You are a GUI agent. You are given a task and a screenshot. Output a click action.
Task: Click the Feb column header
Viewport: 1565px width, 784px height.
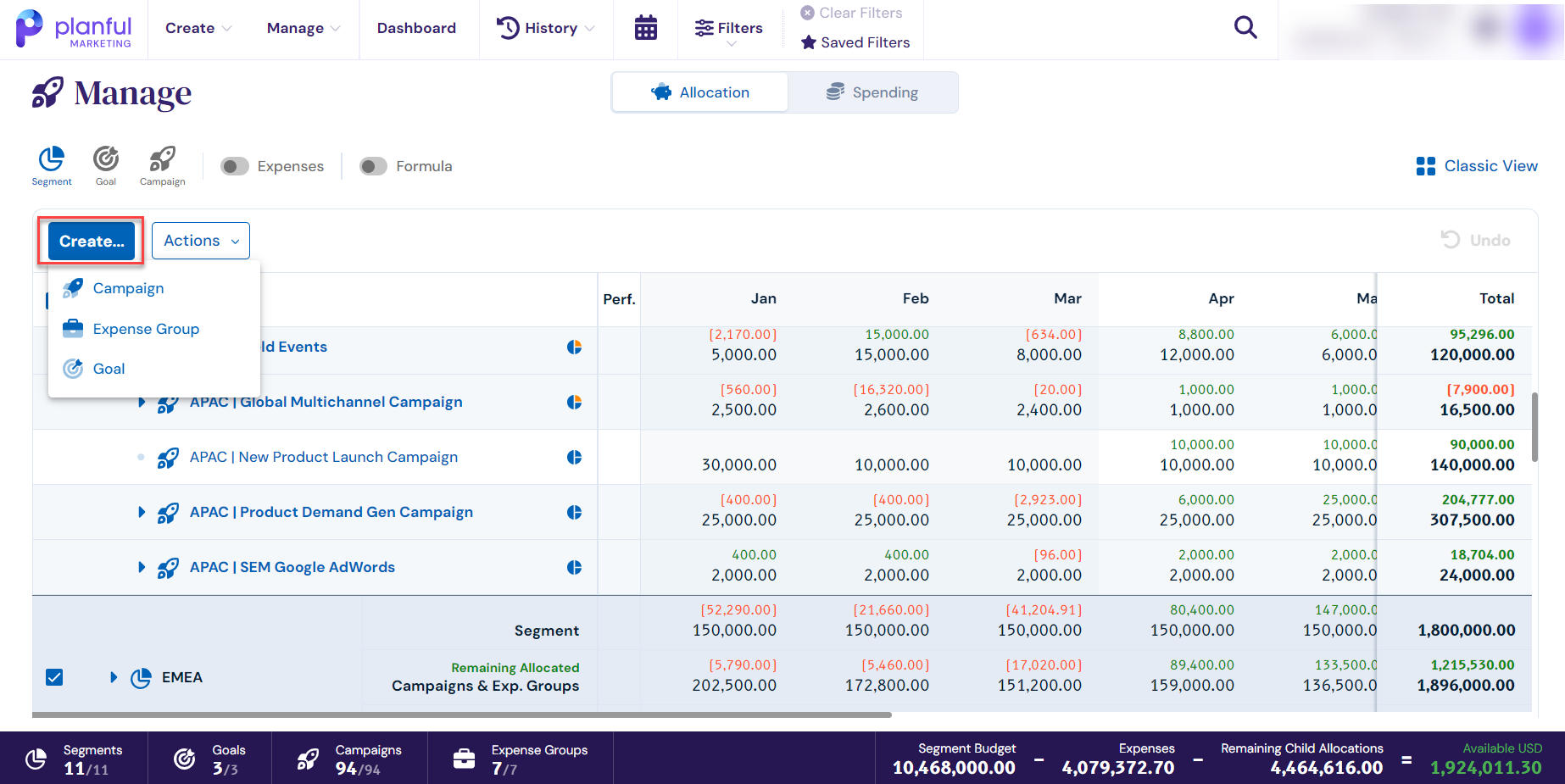click(916, 298)
